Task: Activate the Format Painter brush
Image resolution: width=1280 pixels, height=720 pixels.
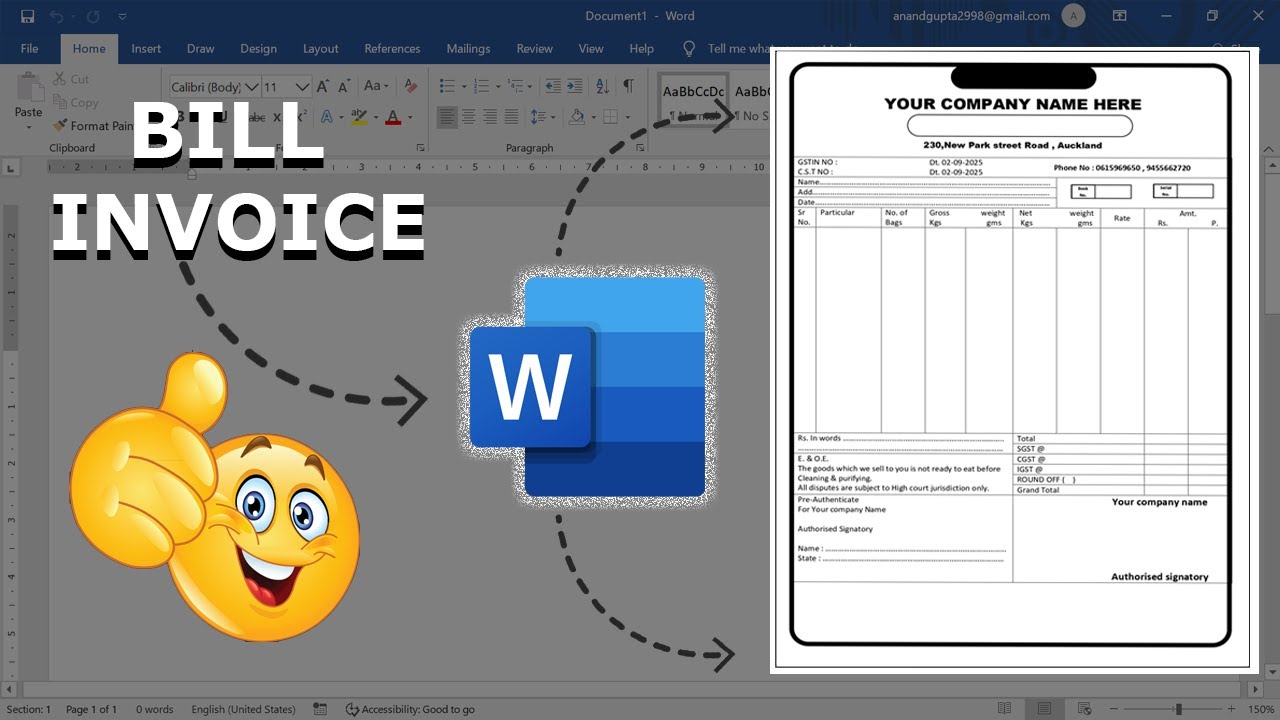Action: click(92, 126)
